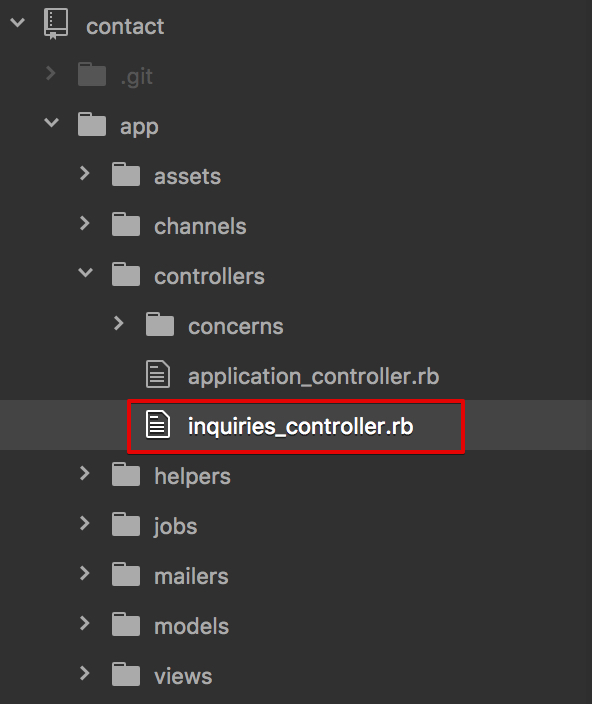The image size is (592, 704).
Task: Expand the .git folder chevron
Action: pos(51,73)
